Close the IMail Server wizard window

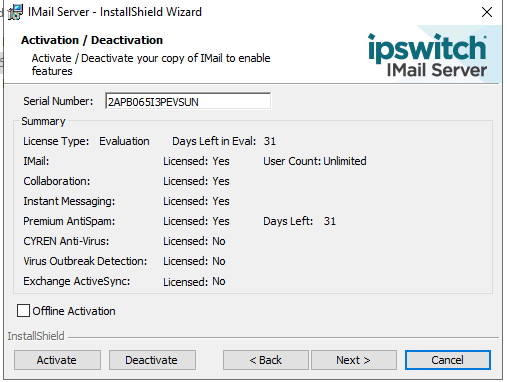487,12
